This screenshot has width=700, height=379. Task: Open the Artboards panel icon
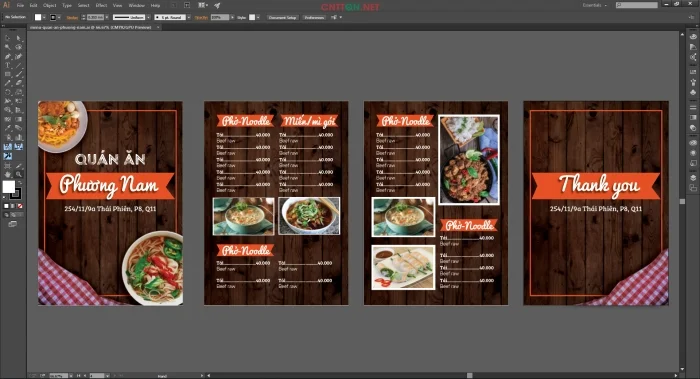[693, 188]
